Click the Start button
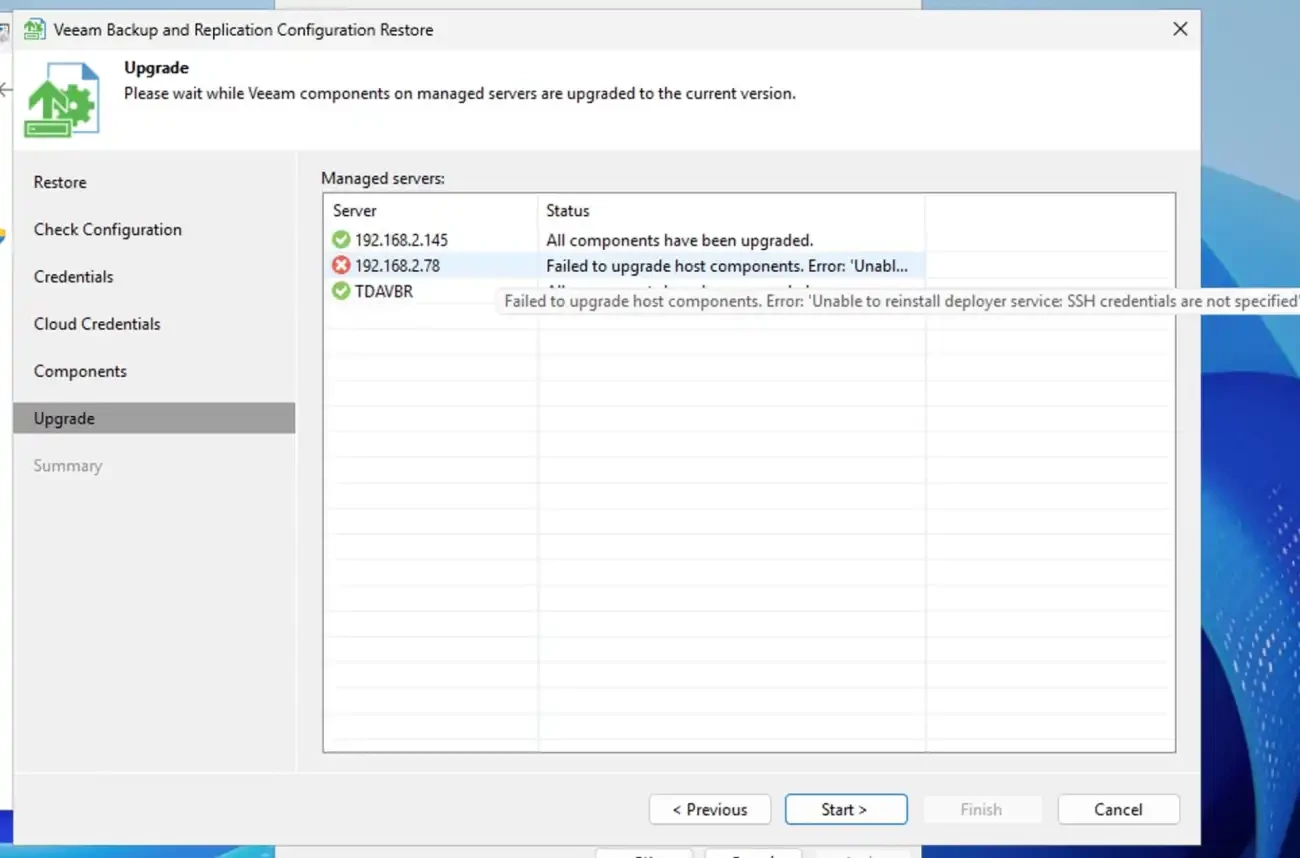The width and height of the screenshot is (1300, 858). 846,810
